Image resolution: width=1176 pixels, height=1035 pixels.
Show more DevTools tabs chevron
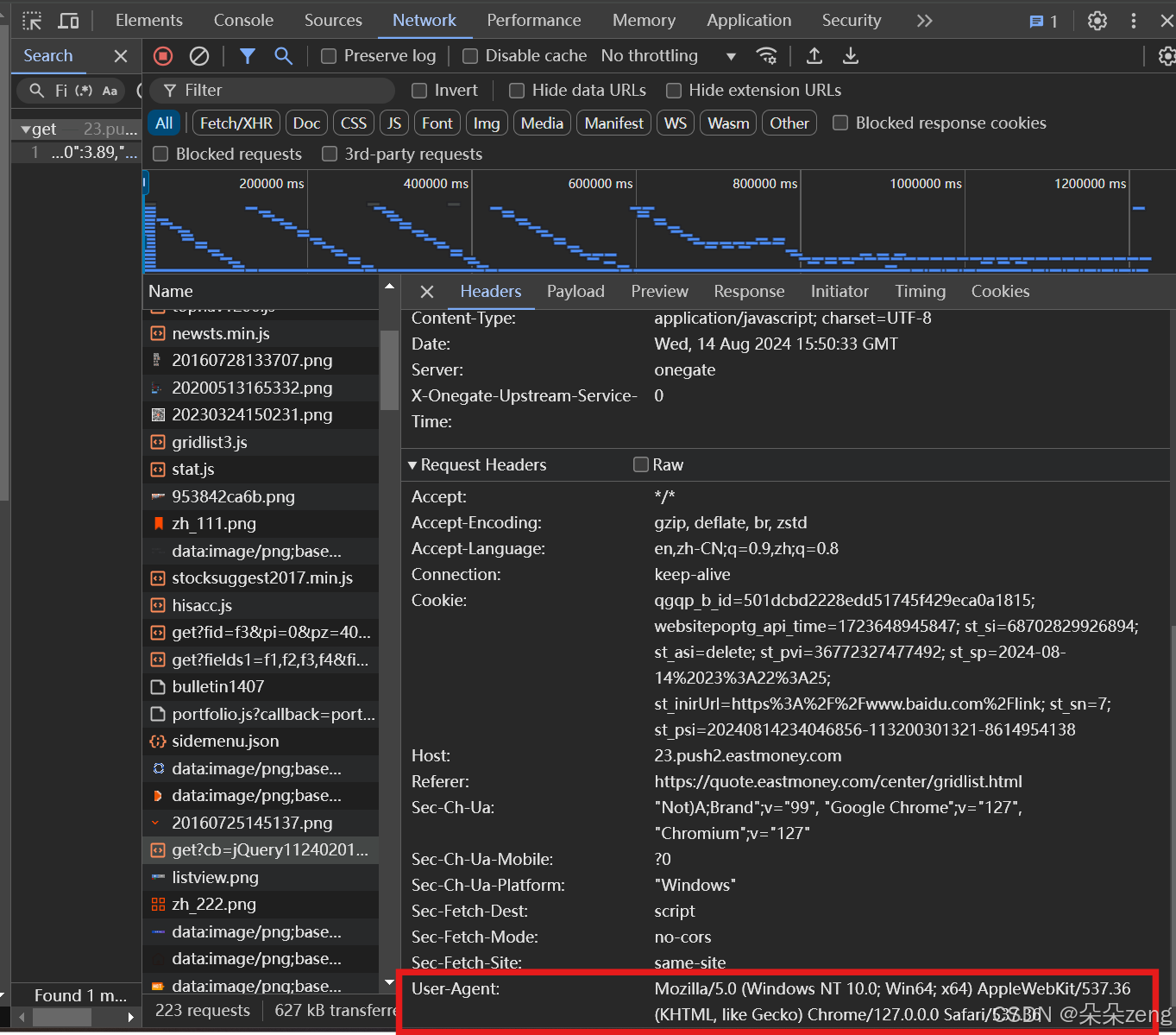[x=924, y=21]
